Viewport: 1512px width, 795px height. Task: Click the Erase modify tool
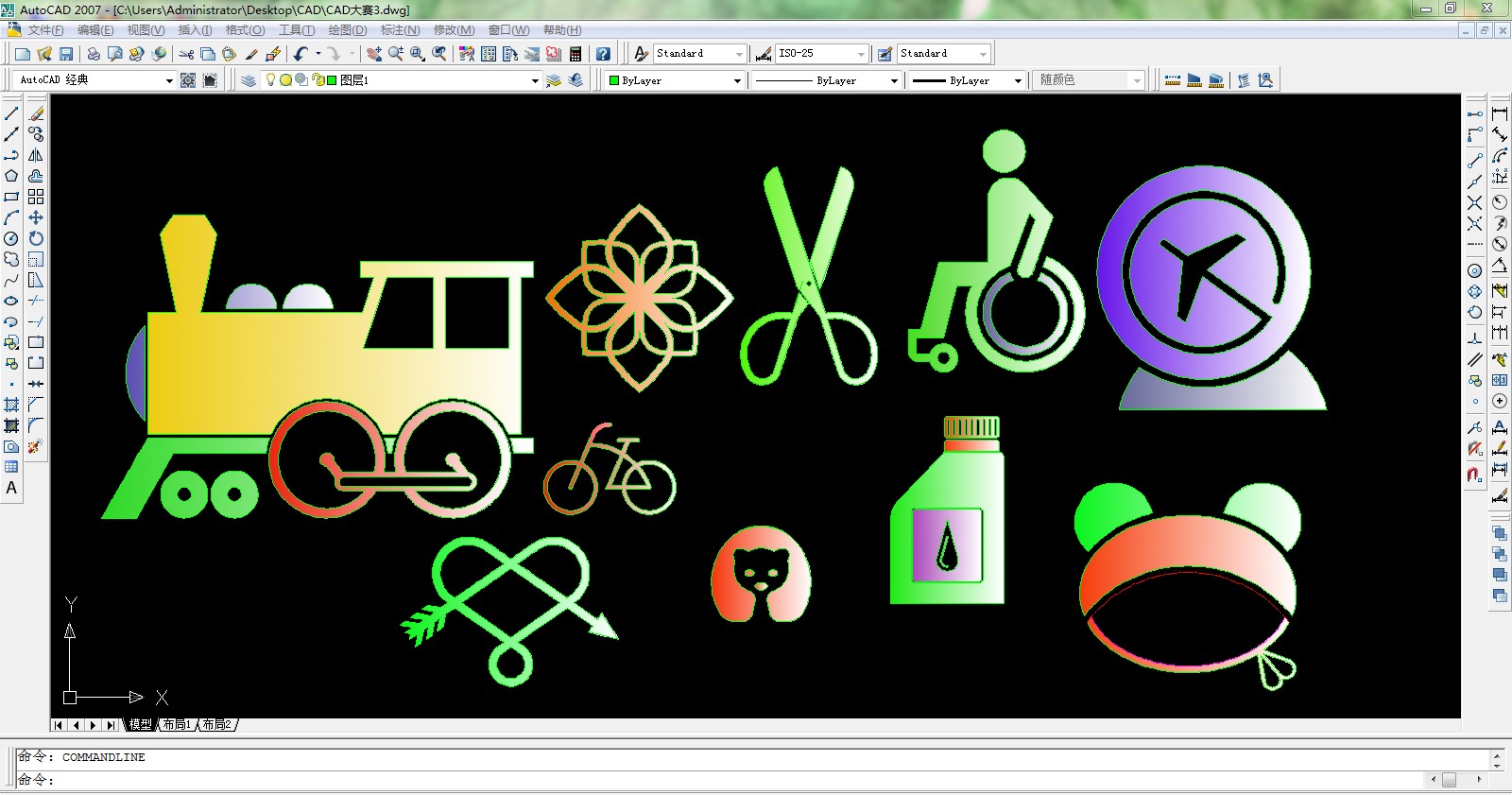(x=36, y=113)
